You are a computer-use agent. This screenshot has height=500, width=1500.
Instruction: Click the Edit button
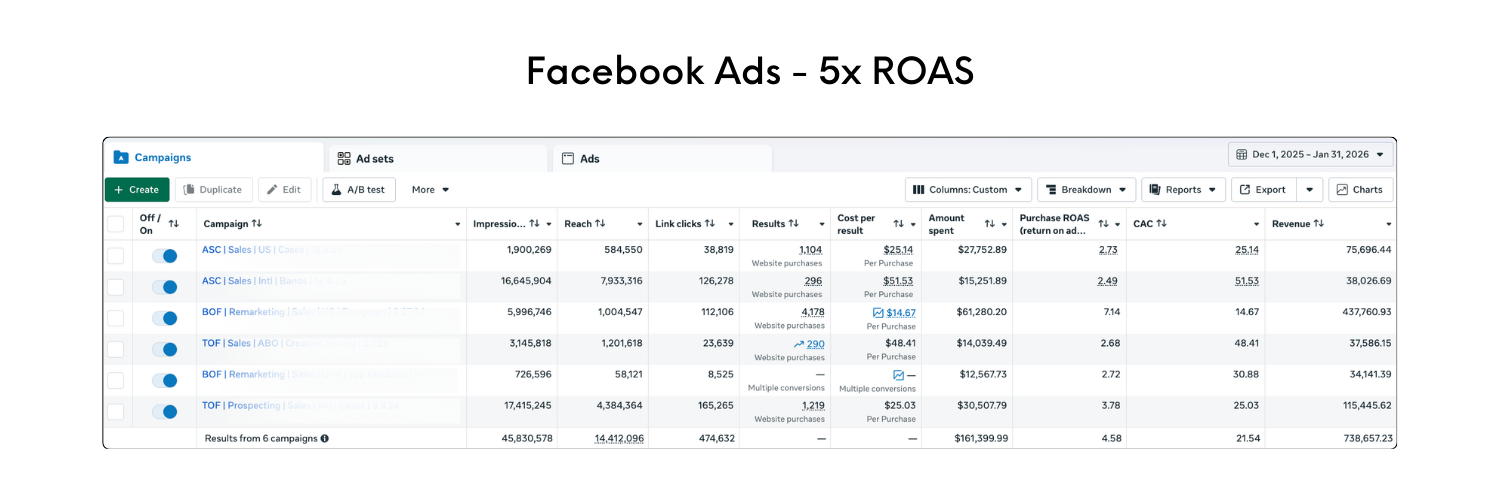[x=285, y=189]
